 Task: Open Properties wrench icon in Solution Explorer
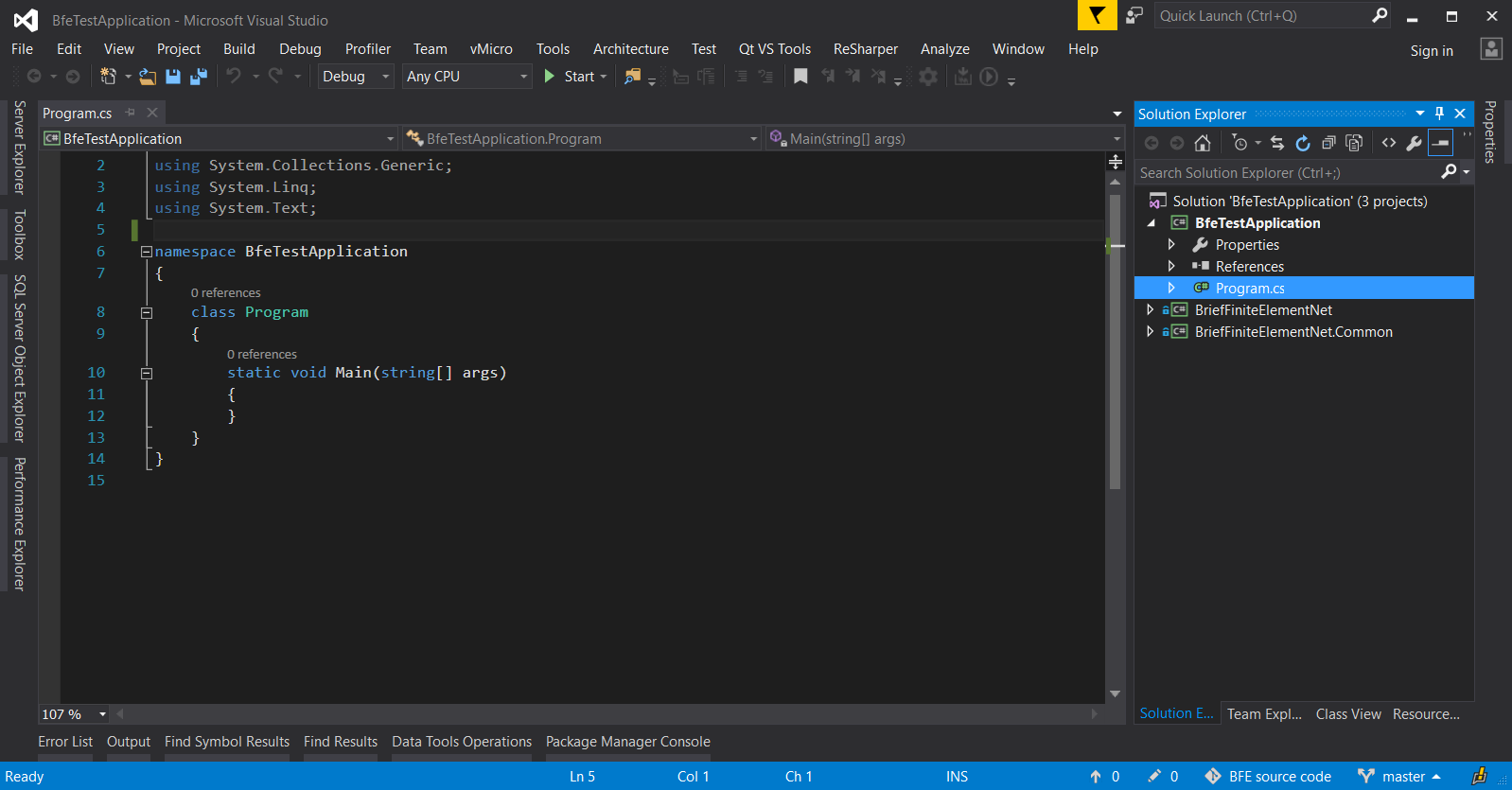pos(1414,143)
